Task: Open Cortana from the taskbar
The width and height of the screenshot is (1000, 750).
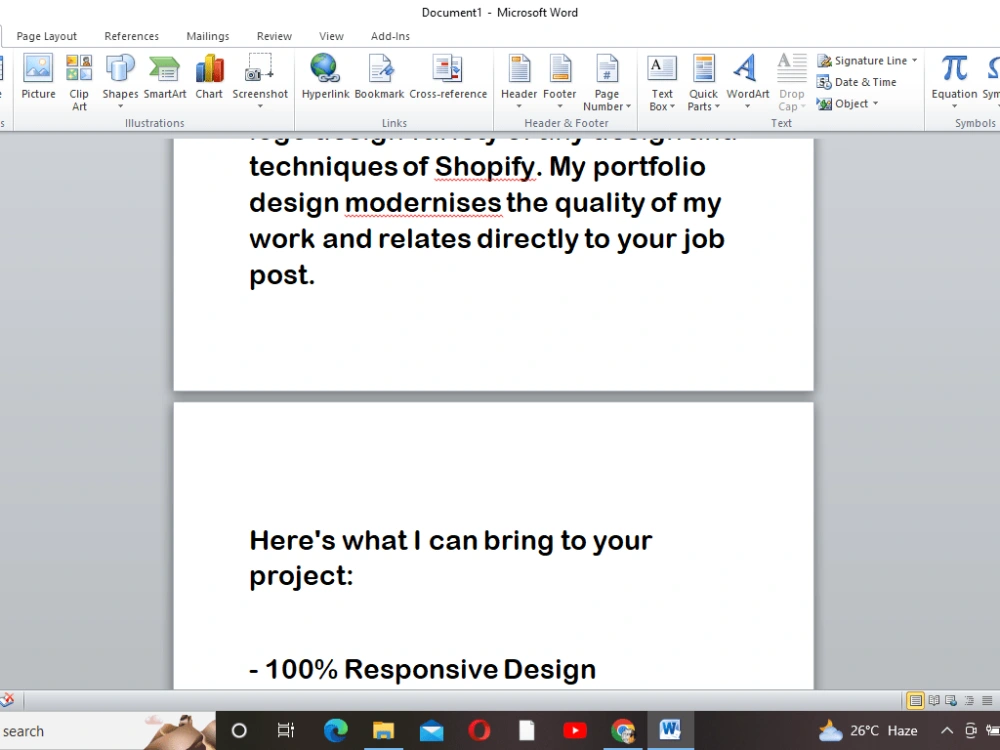Action: point(239,731)
